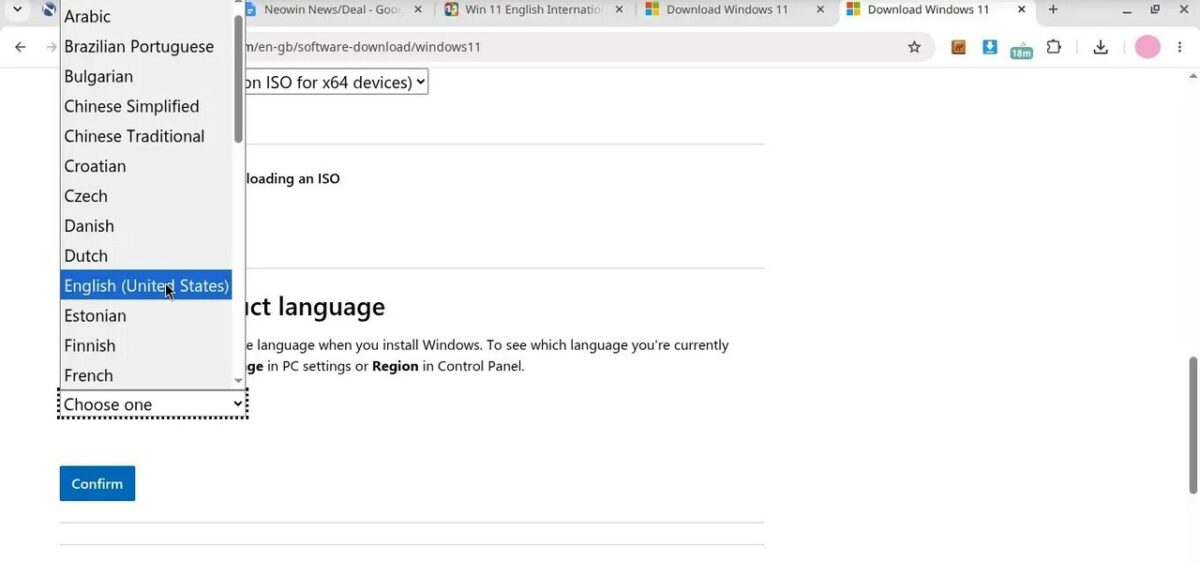Pick Chinese Traditional language
This screenshot has height=563, width=1200.
pyautogui.click(x=146, y=136)
